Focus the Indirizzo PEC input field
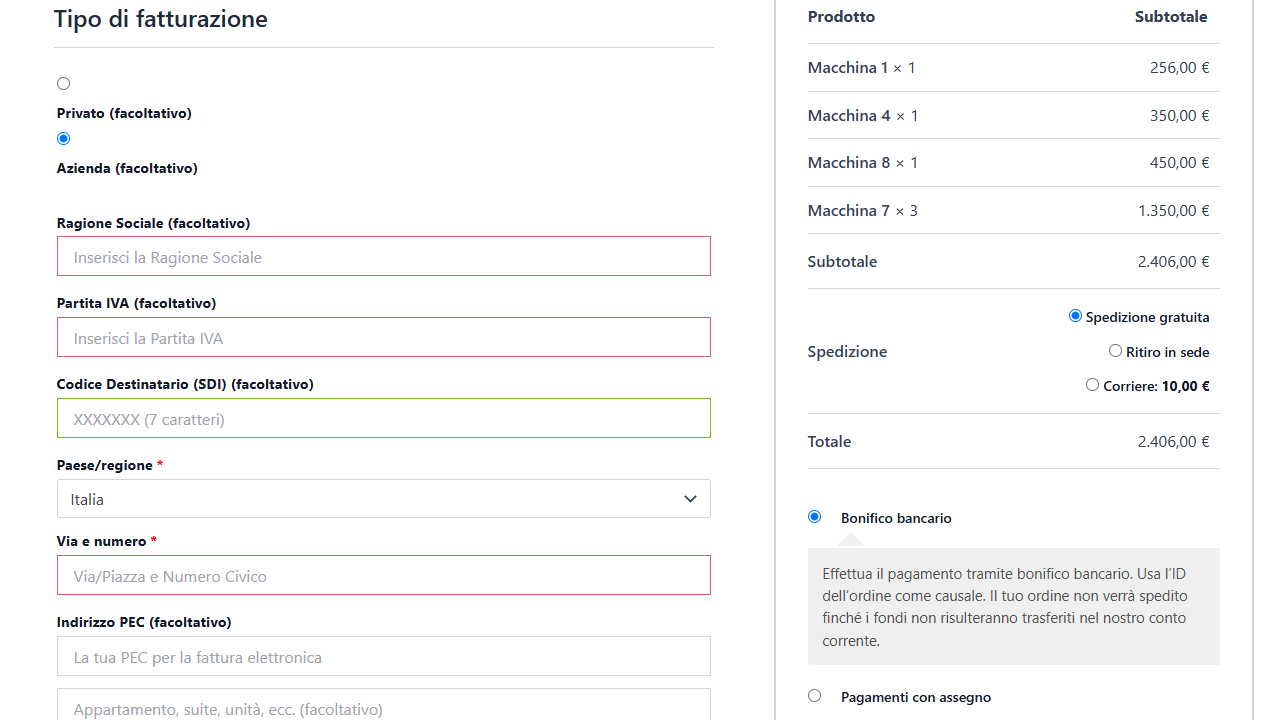Image resolution: width=1280 pixels, height=720 pixels. click(383, 657)
